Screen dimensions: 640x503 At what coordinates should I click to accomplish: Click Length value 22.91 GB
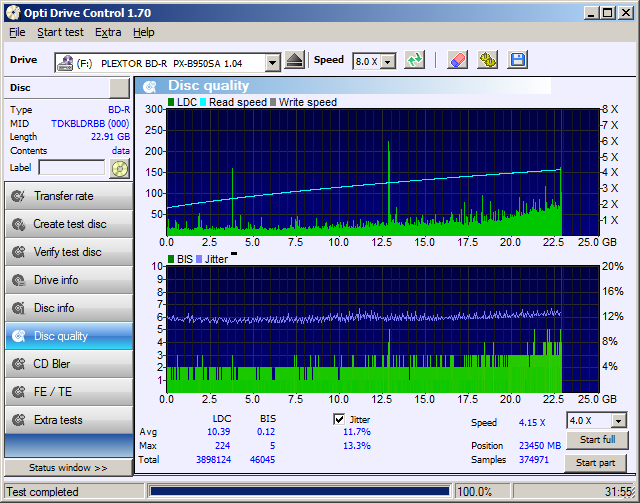point(110,137)
